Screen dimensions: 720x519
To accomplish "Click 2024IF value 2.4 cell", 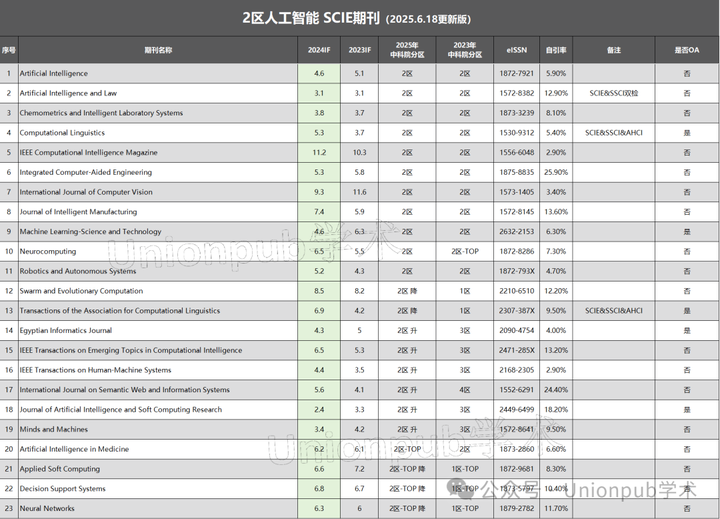I will click(x=319, y=409).
